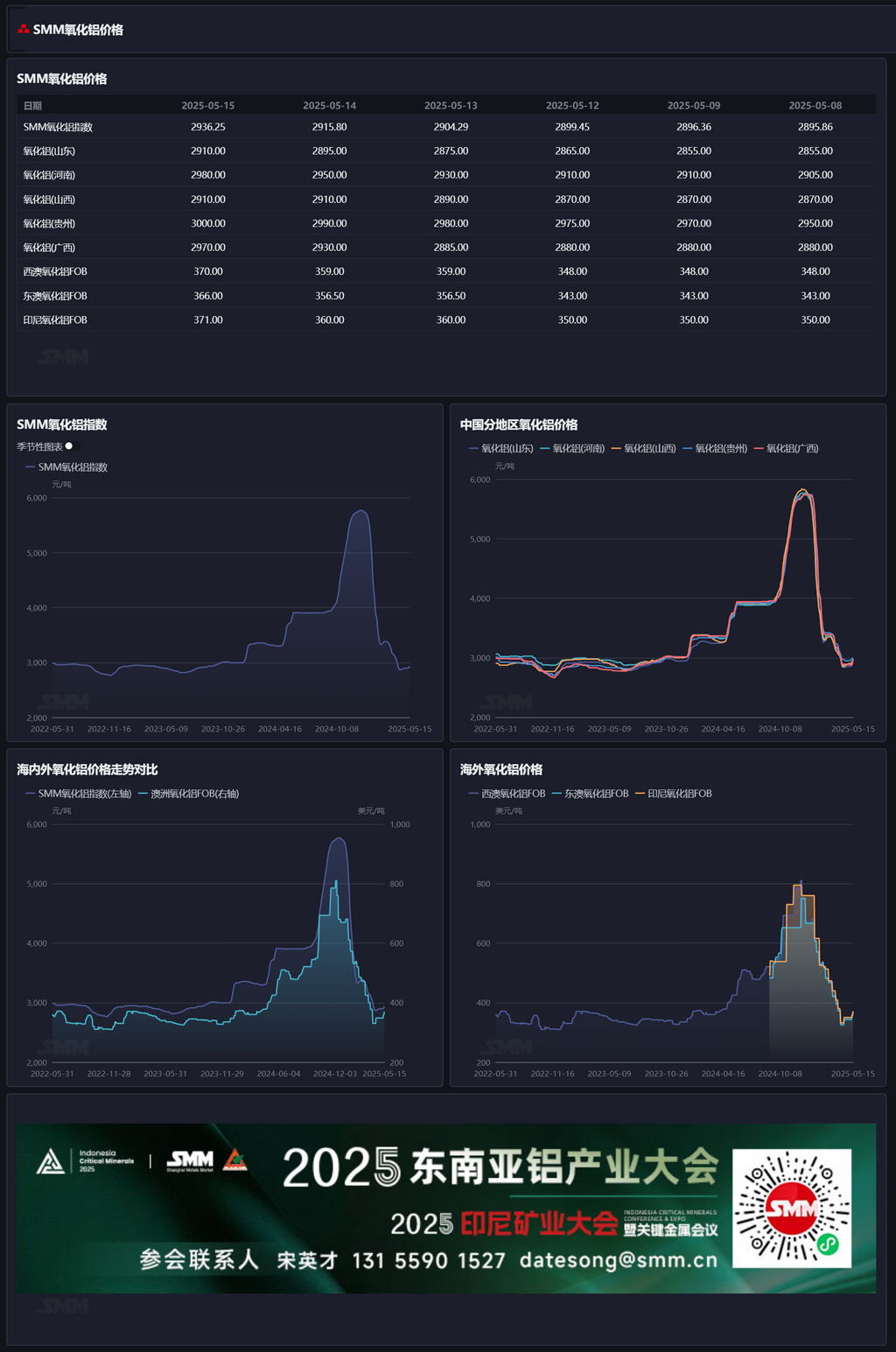This screenshot has width=896, height=1352.
Task: Select Shandong price 2875.00
Action: (451, 151)
